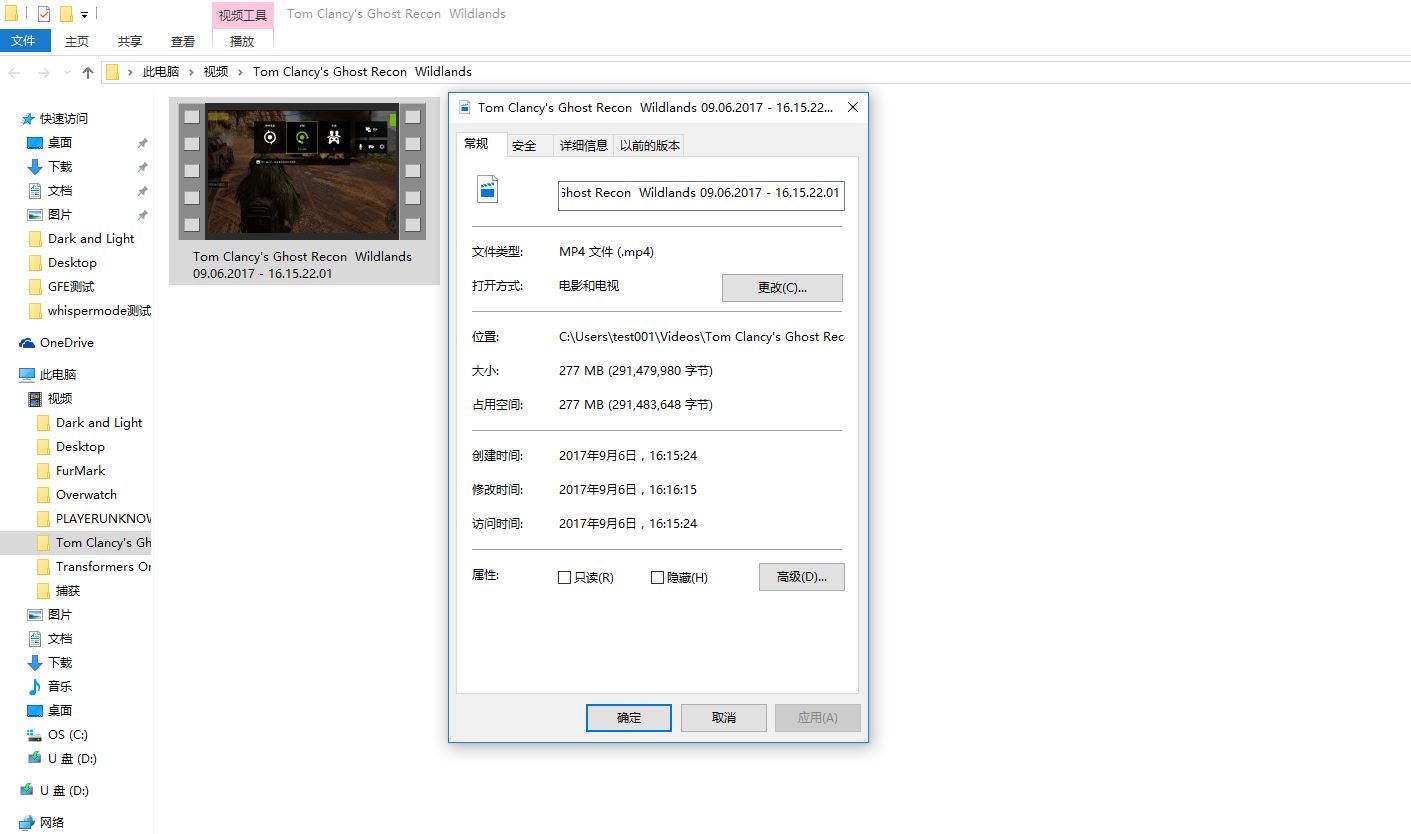Image resolution: width=1411 pixels, height=834 pixels.
Task: Select the 图片 icon under 快速访问
Action: (x=35, y=215)
